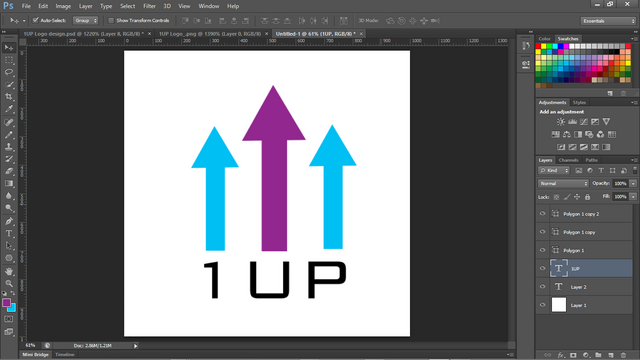The width and height of the screenshot is (640, 360).
Task: Add a Brightness/Contrast adjustment
Action: coord(561,122)
